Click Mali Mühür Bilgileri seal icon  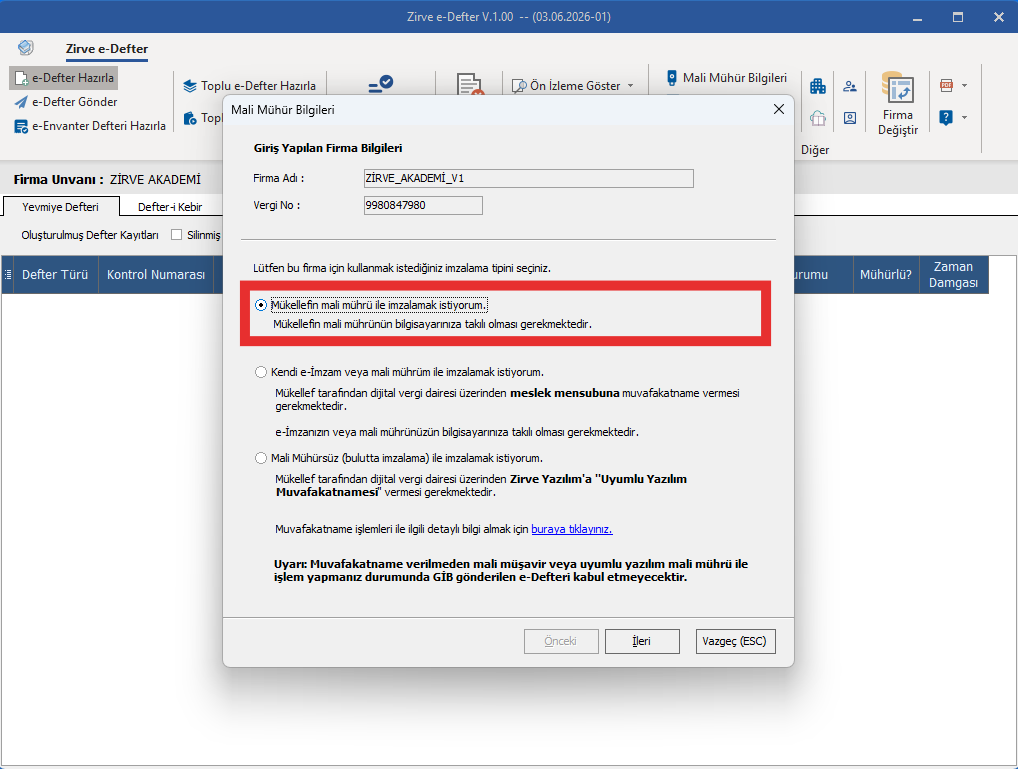click(672, 78)
